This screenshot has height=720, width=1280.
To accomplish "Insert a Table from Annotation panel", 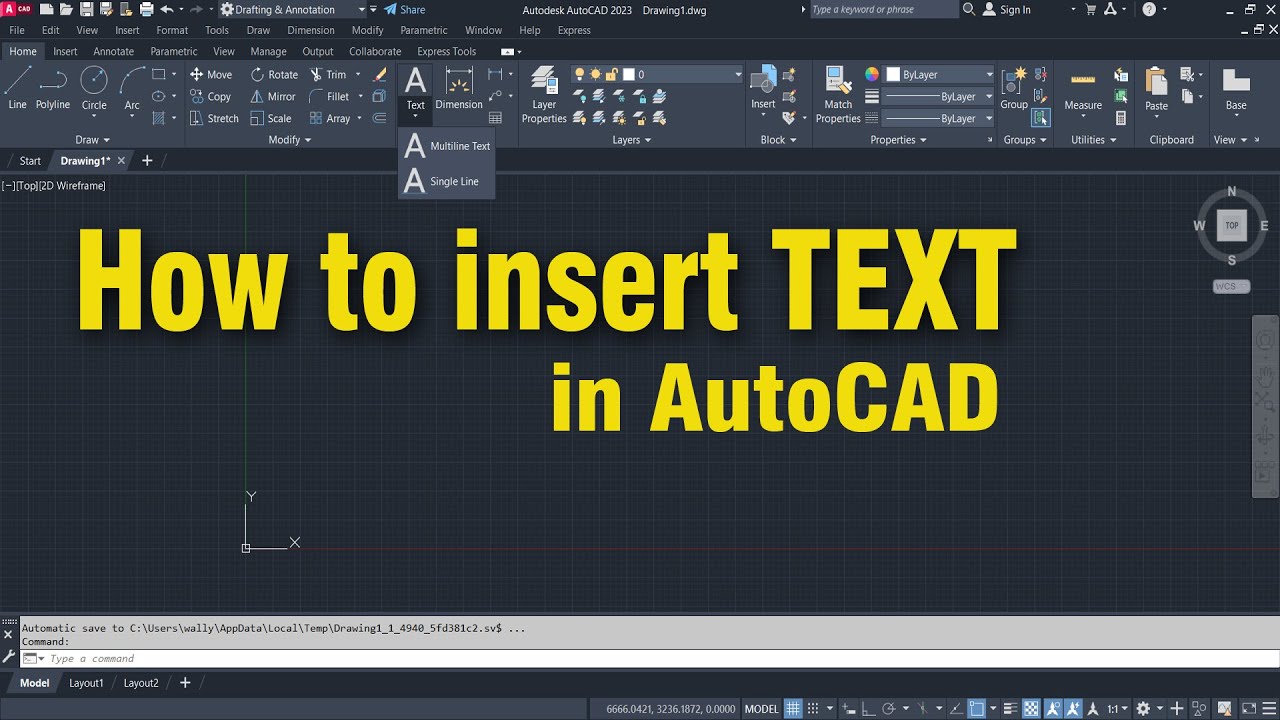I will [x=495, y=118].
